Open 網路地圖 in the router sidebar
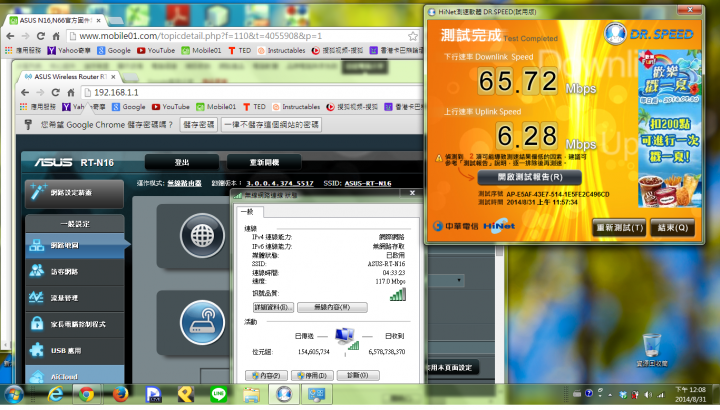The width and height of the screenshot is (720, 410). pyautogui.click(x=75, y=245)
